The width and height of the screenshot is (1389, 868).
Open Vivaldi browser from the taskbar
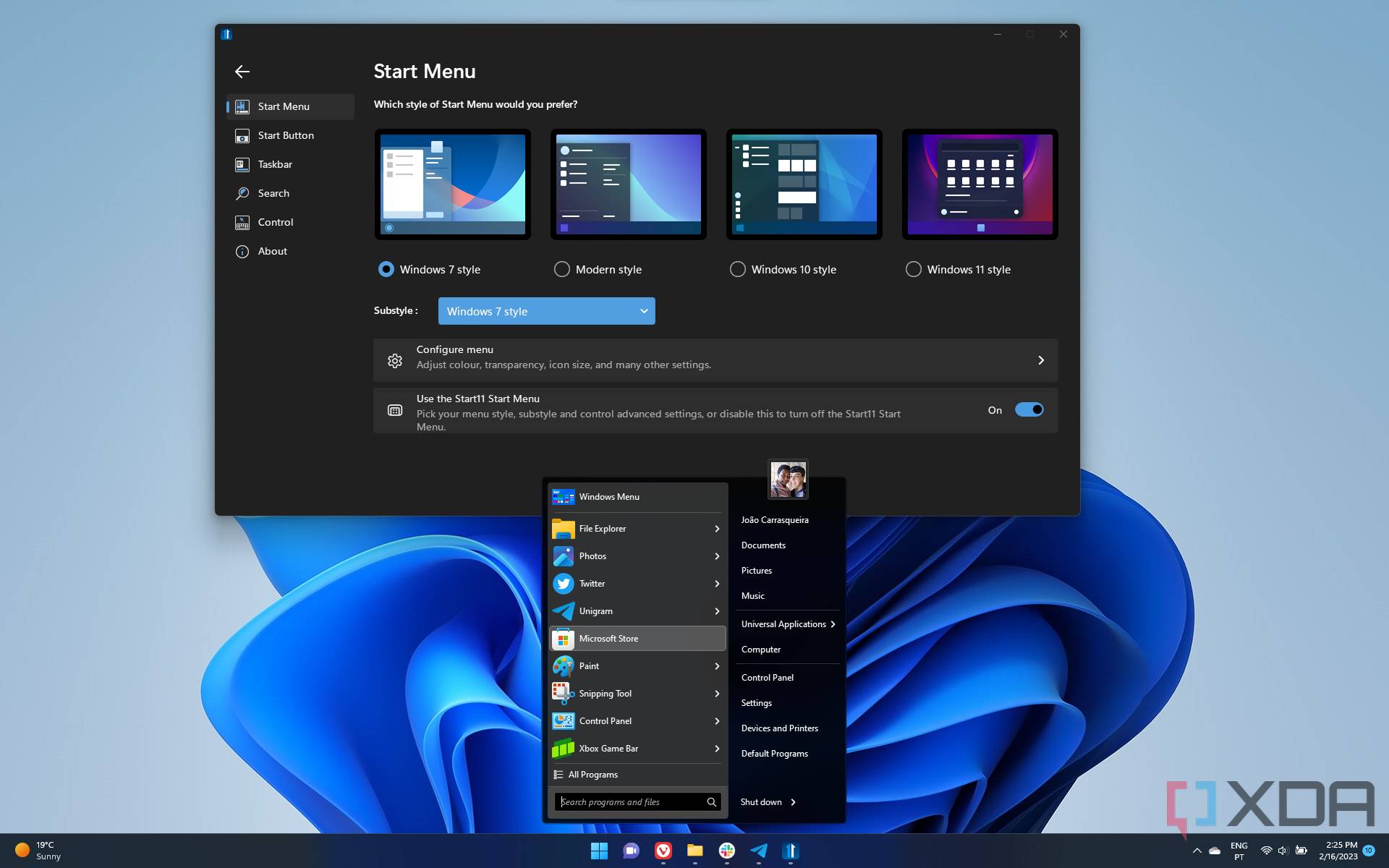(663, 851)
